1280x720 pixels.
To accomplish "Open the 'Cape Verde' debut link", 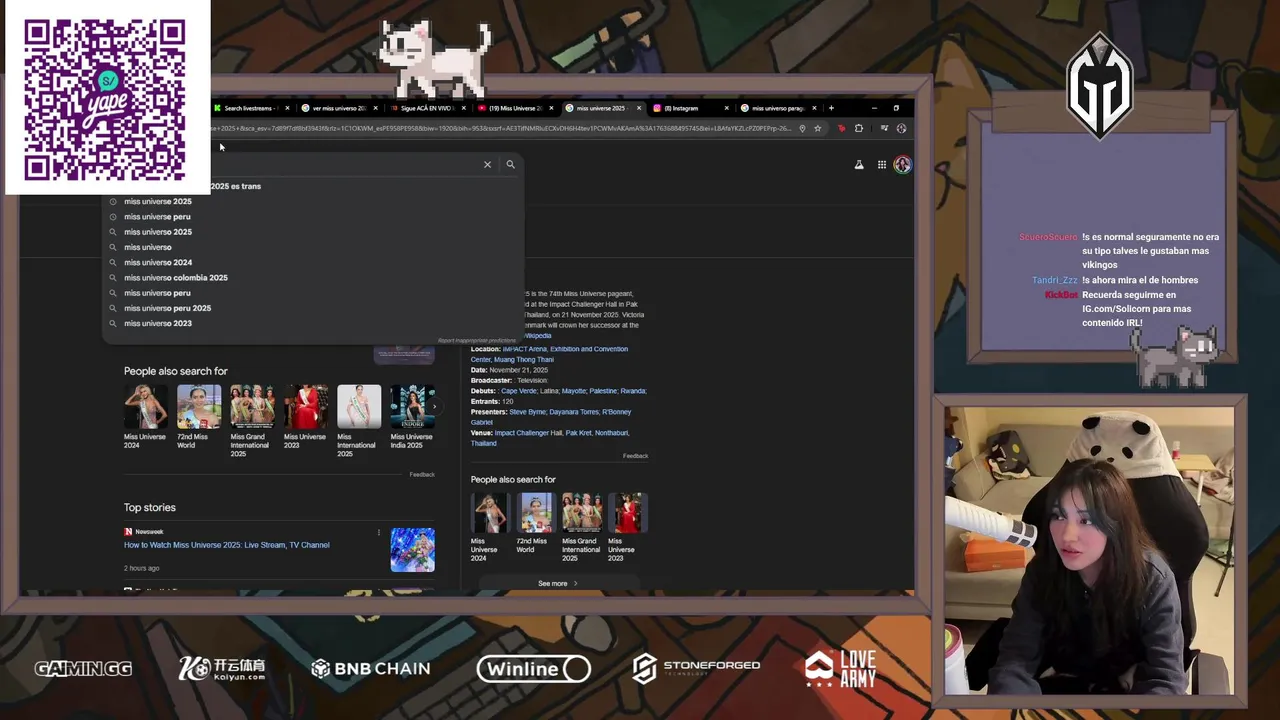I will coord(517,391).
